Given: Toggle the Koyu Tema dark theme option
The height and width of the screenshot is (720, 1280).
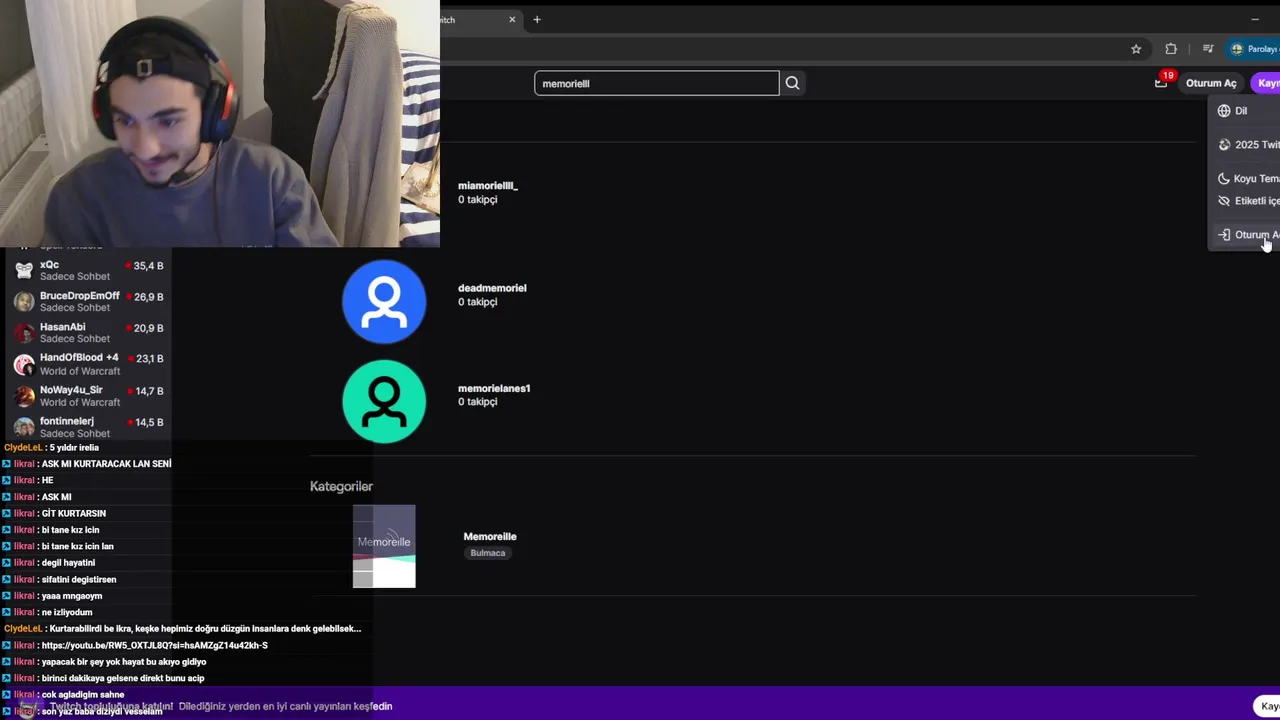Looking at the screenshot, I should (1246, 179).
